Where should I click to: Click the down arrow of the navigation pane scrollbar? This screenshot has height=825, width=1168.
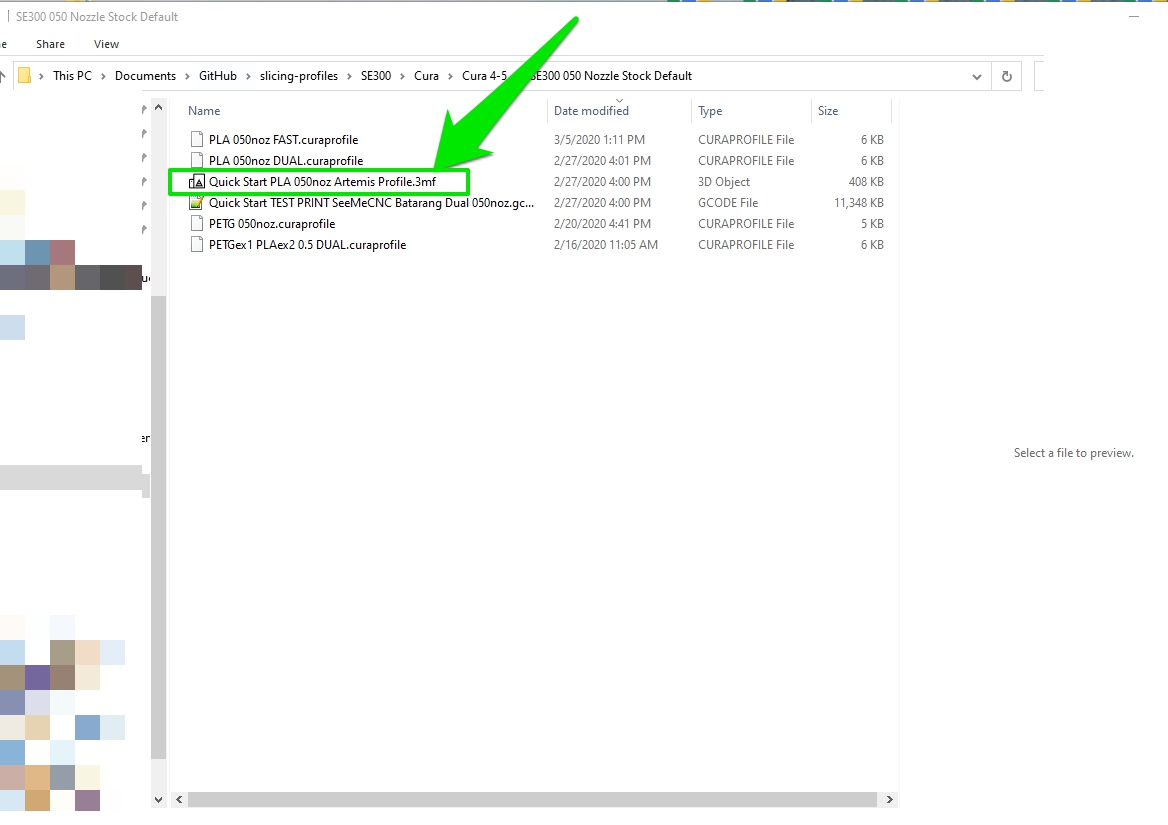coord(158,800)
